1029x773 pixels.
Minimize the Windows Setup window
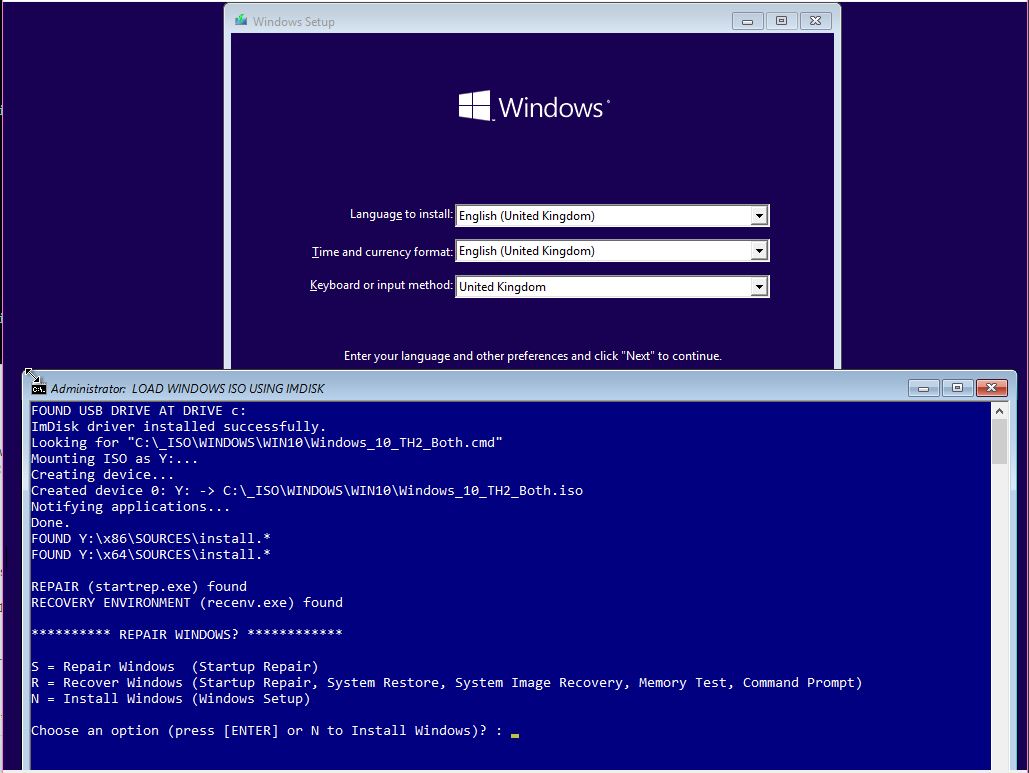pos(747,20)
